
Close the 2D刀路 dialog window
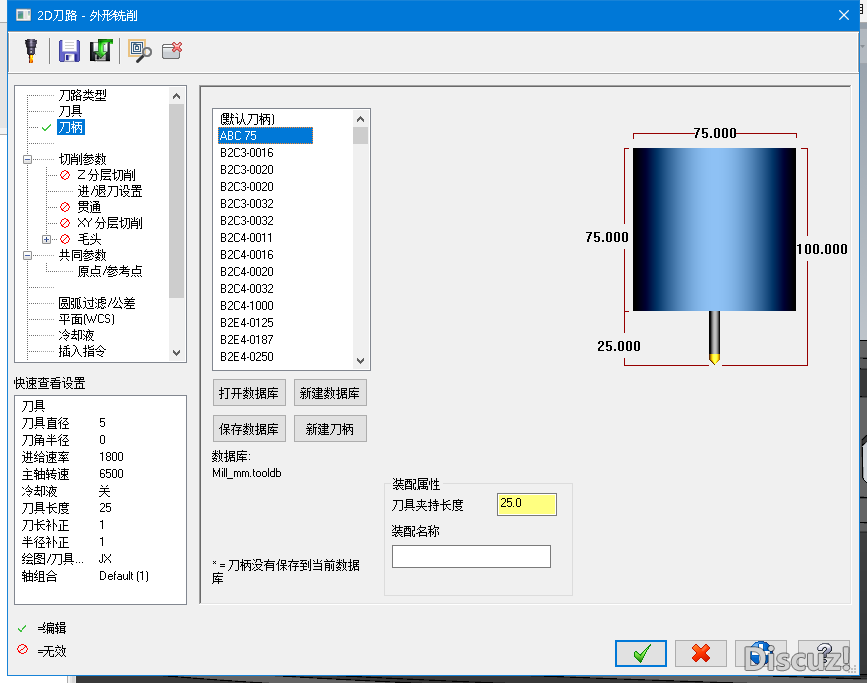click(x=844, y=15)
